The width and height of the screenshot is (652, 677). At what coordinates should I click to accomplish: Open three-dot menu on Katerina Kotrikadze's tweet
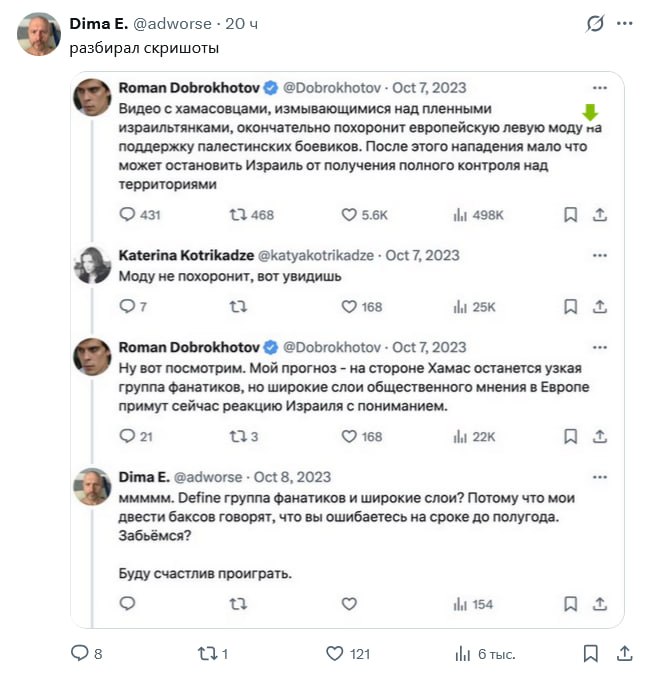[599, 255]
